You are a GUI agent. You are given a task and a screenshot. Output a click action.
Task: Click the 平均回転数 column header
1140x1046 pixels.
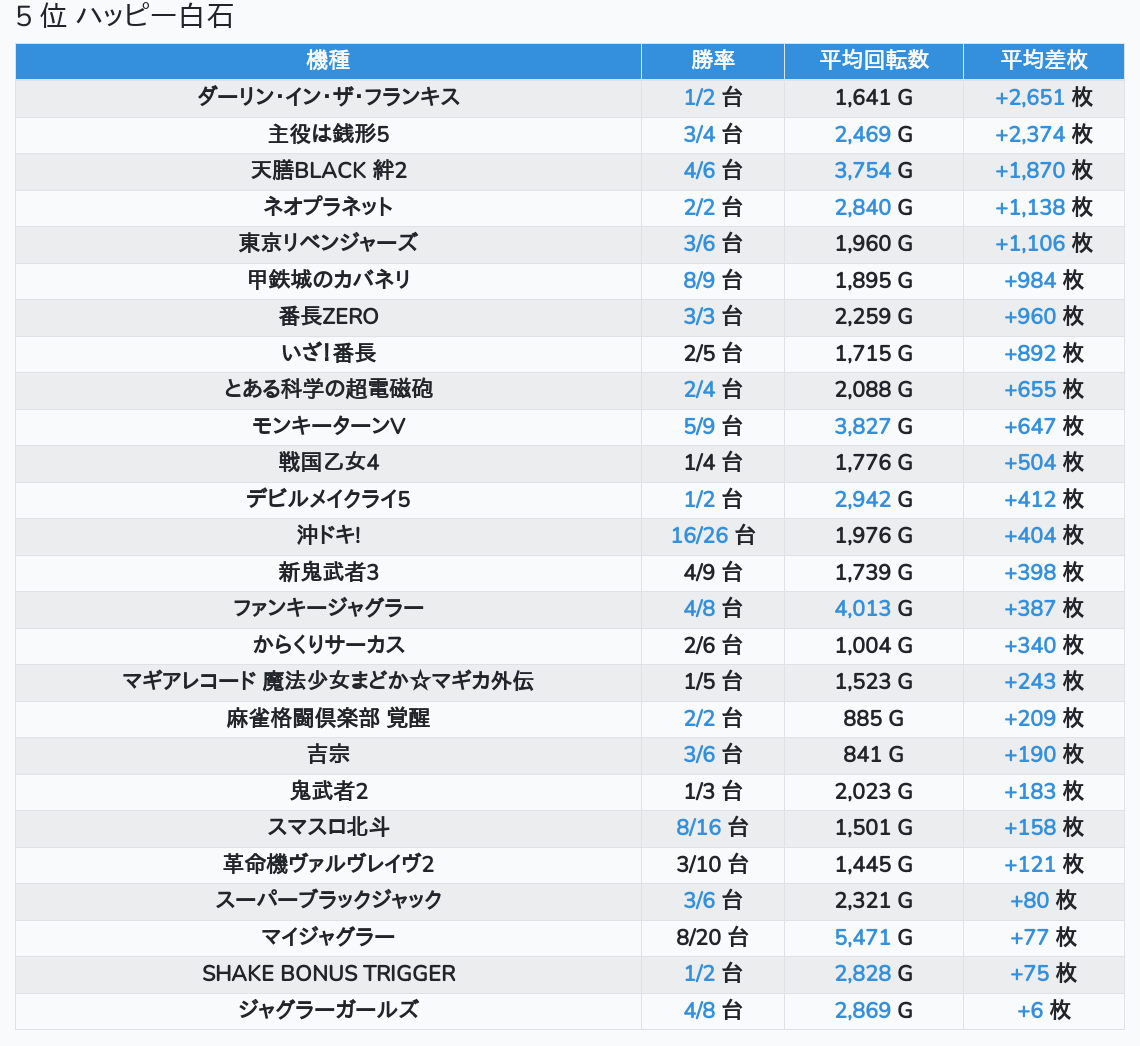873,60
